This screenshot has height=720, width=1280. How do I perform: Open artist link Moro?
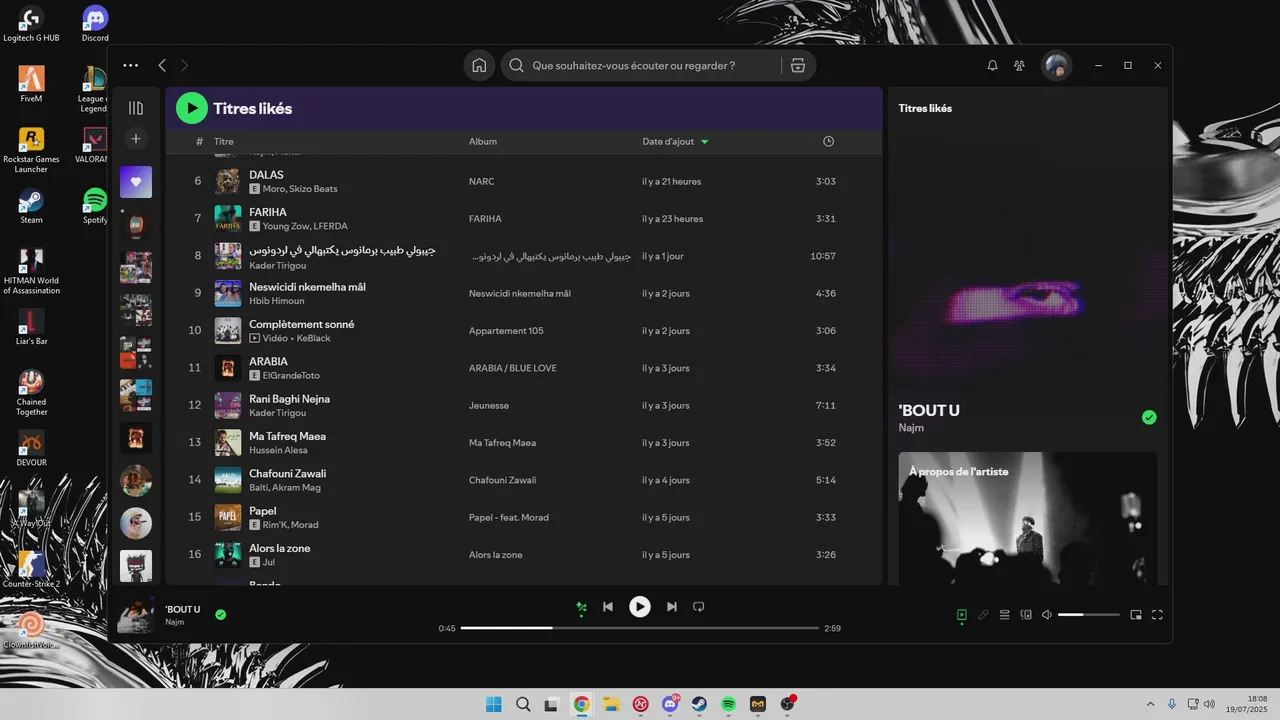pyautogui.click(x=274, y=189)
